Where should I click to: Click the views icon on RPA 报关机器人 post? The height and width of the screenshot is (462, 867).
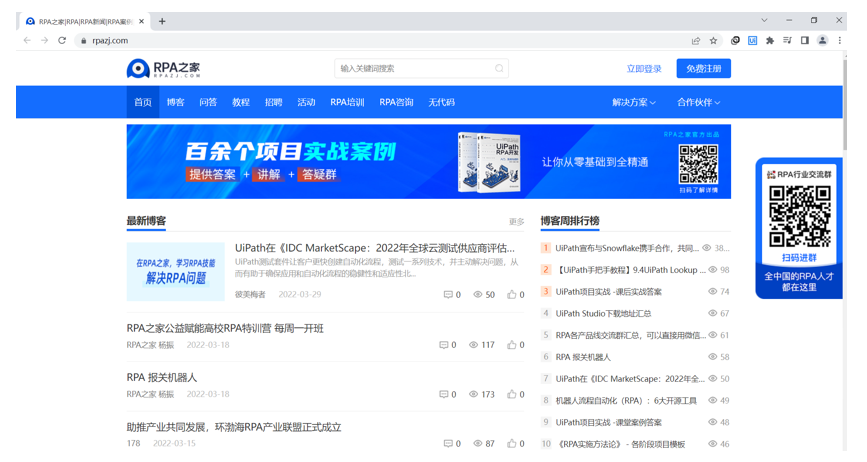coord(473,394)
